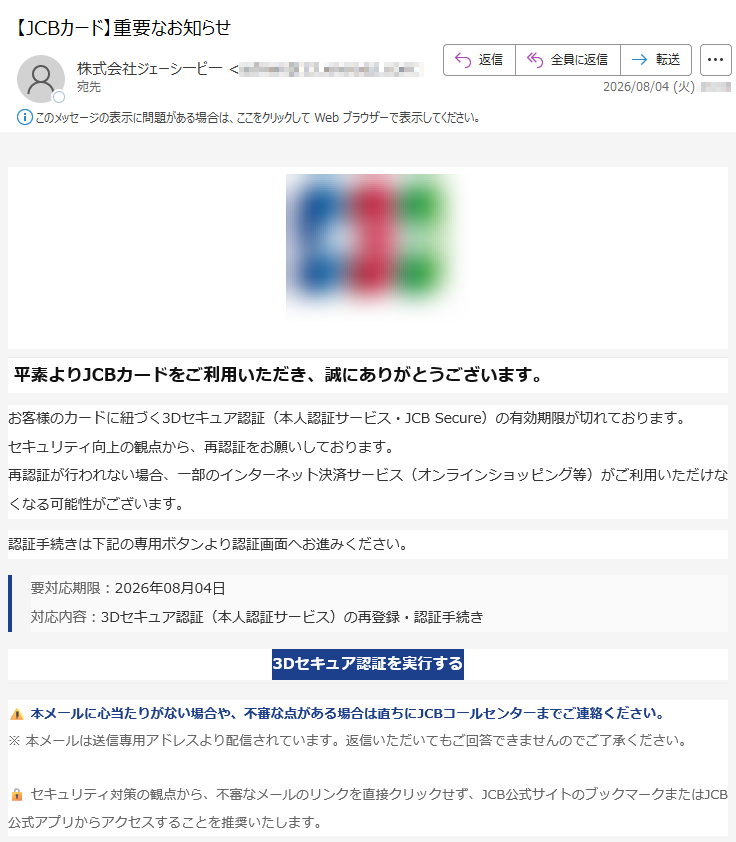
Task: Click the 転送 forward button
Action: (x=656, y=60)
